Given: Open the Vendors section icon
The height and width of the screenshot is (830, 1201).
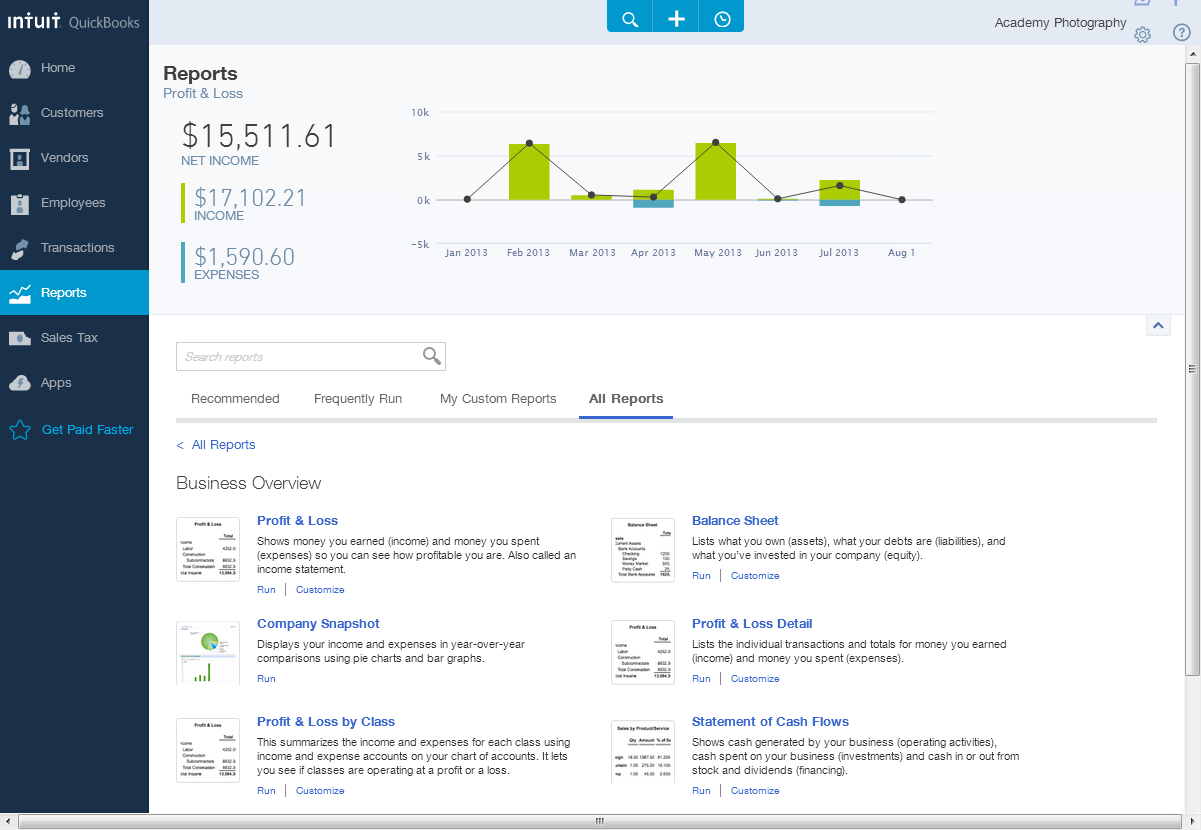Looking at the screenshot, I should click(21, 158).
